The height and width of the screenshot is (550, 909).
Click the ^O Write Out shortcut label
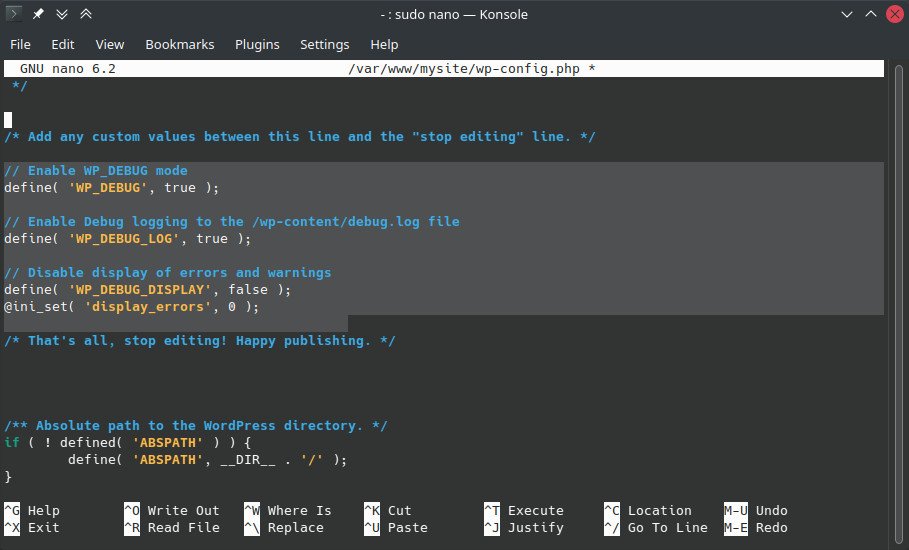click(x=172, y=511)
